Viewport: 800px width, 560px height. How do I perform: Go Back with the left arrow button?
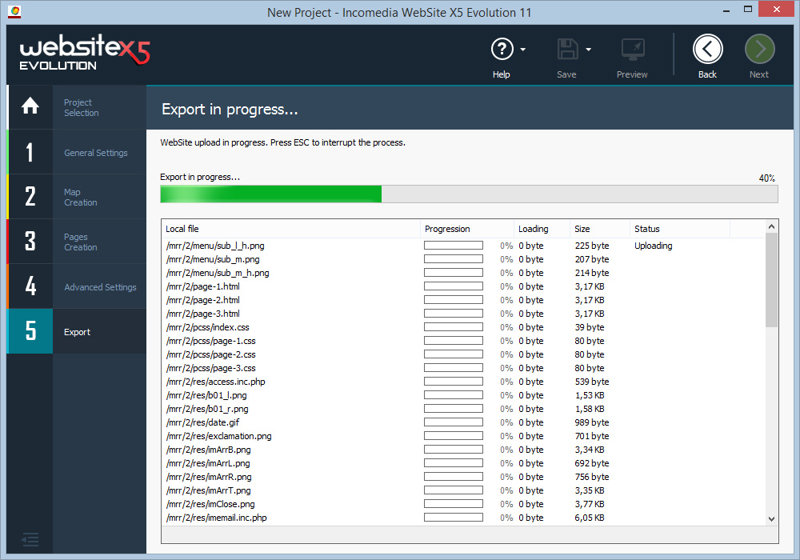coord(707,50)
